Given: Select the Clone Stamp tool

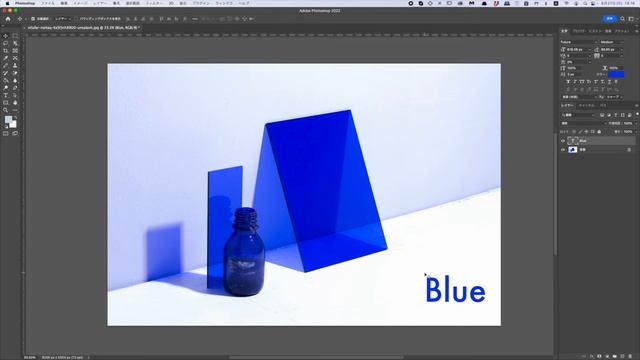Looking at the screenshot, I should point(15,66).
